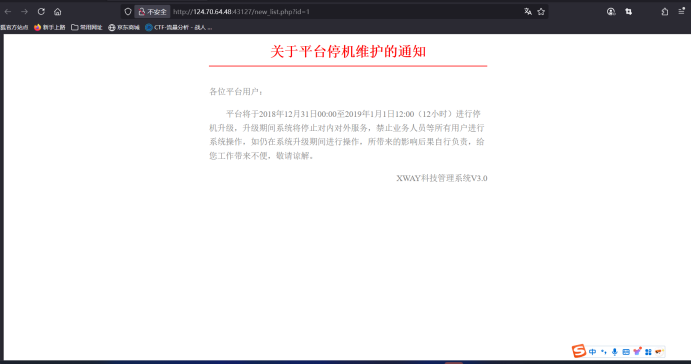Viewport: 691px width, 364px height.
Task: Reload the current page
Action: [x=41, y=12]
